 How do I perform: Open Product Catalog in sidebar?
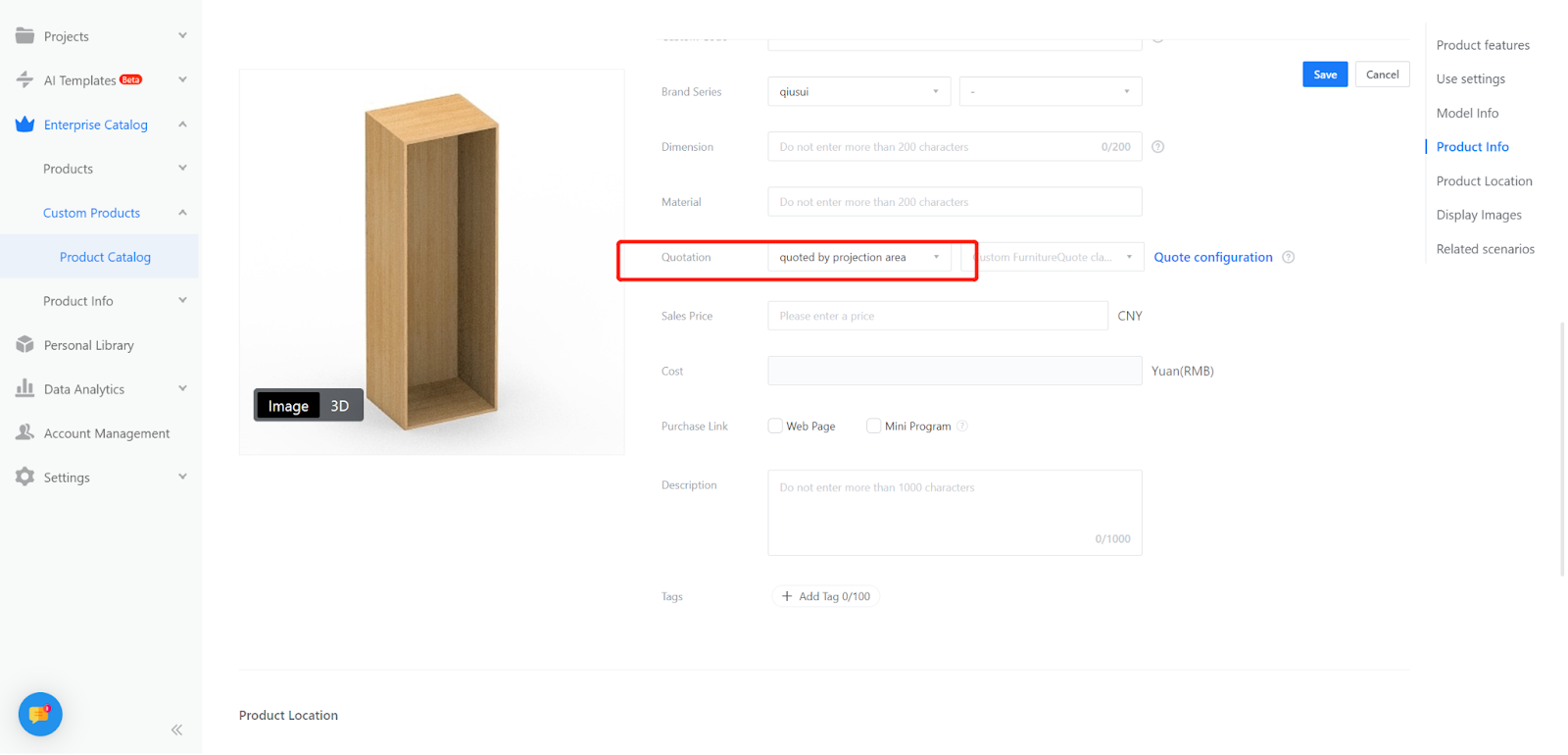tap(105, 257)
